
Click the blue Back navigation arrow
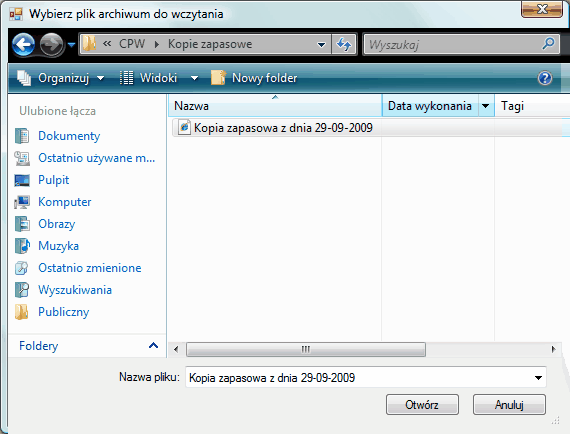point(23,45)
